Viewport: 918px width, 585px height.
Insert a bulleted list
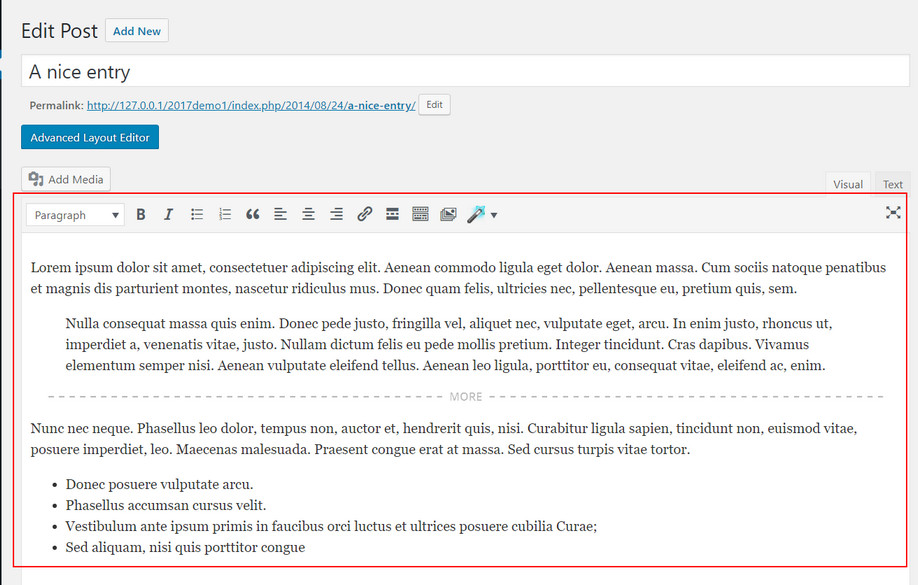197,214
